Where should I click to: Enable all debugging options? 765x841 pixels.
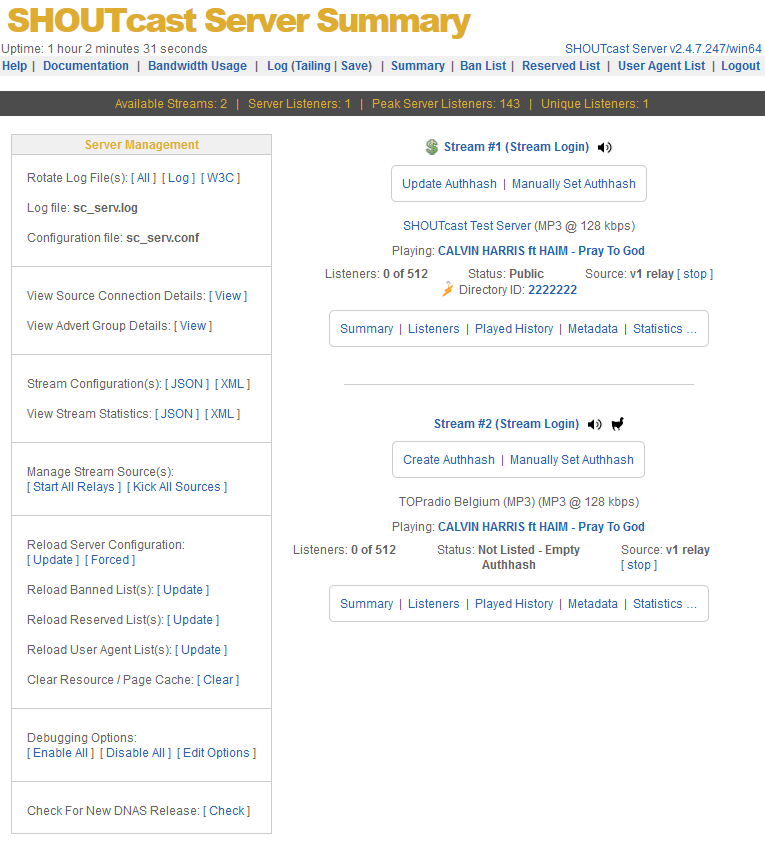tap(60, 753)
